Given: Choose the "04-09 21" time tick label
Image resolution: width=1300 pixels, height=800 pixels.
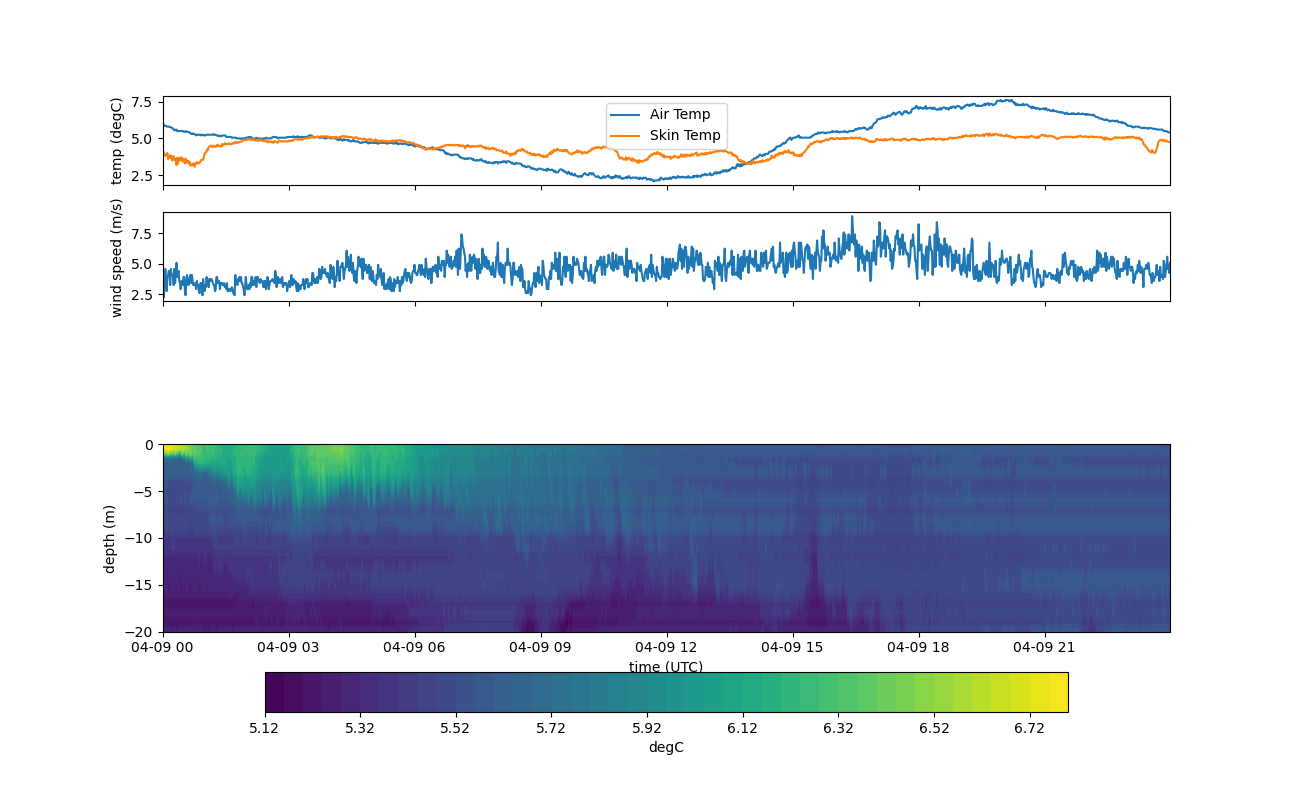Looking at the screenshot, I should [x=1046, y=647].
